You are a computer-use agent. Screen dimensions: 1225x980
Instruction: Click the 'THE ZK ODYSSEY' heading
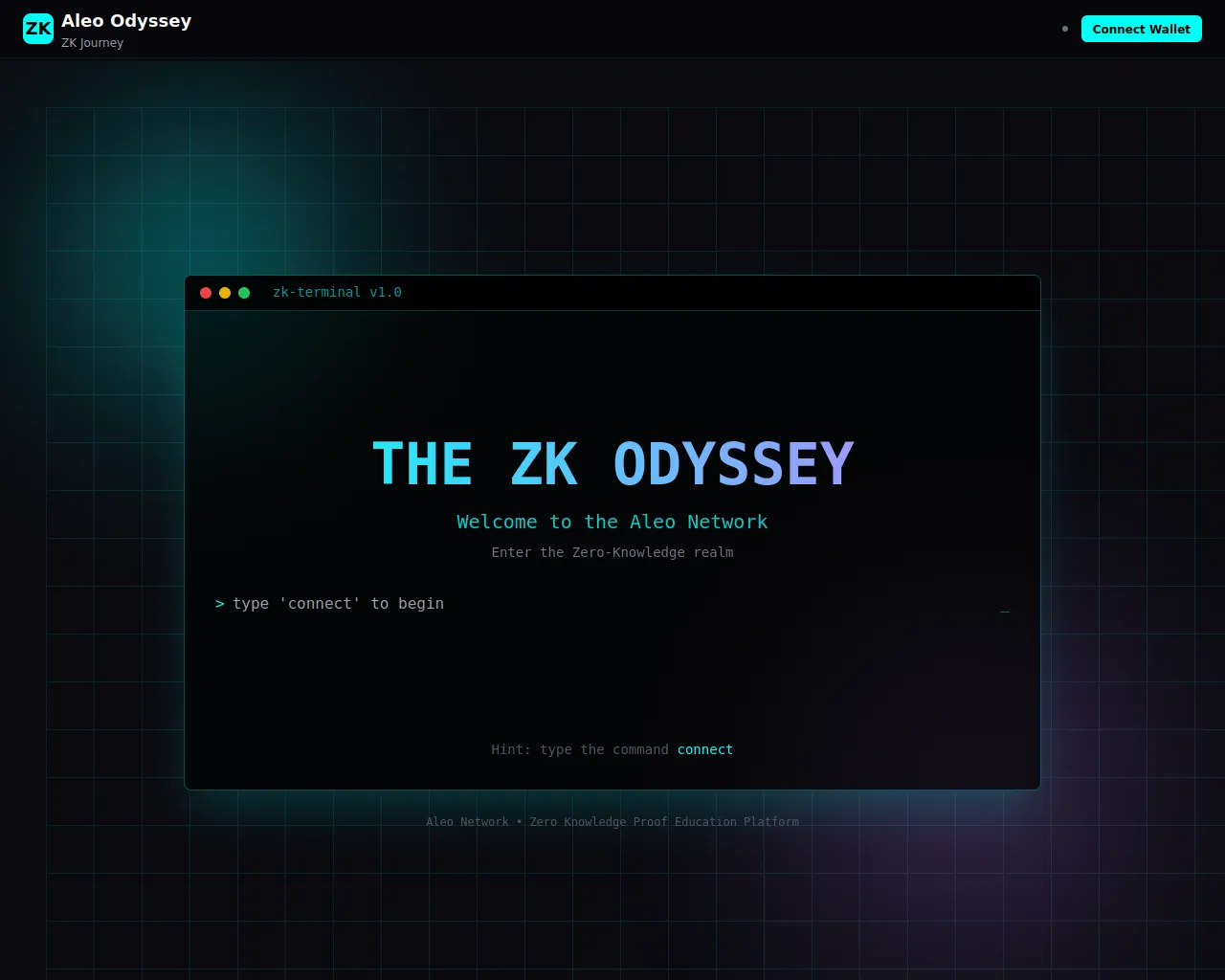612,464
